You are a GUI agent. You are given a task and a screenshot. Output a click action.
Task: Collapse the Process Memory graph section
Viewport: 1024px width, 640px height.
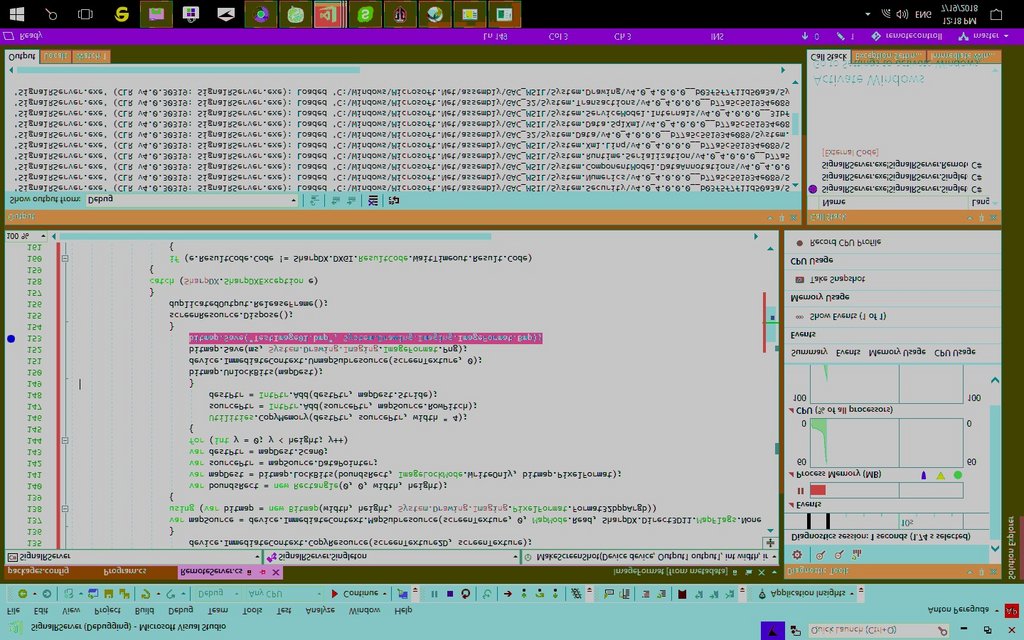pyautogui.click(x=791, y=474)
